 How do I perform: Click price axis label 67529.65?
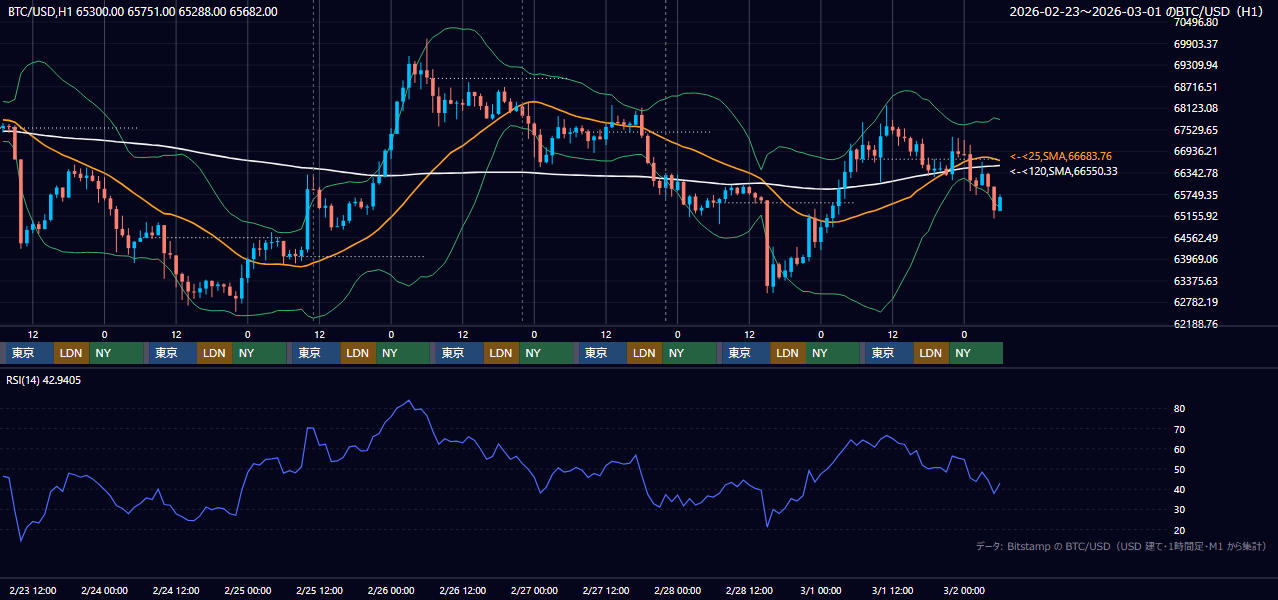[x=1195, y=130]
